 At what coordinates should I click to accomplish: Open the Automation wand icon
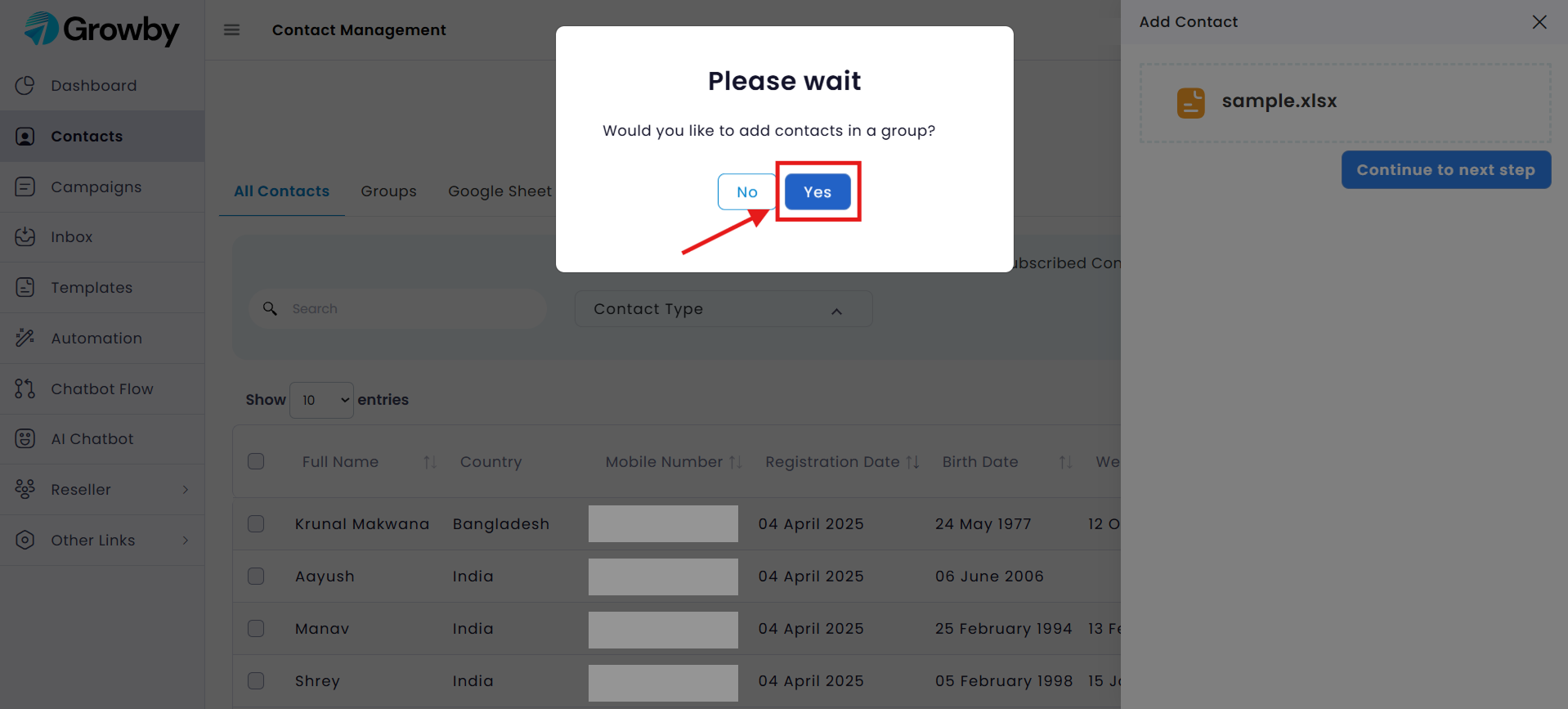25,338
